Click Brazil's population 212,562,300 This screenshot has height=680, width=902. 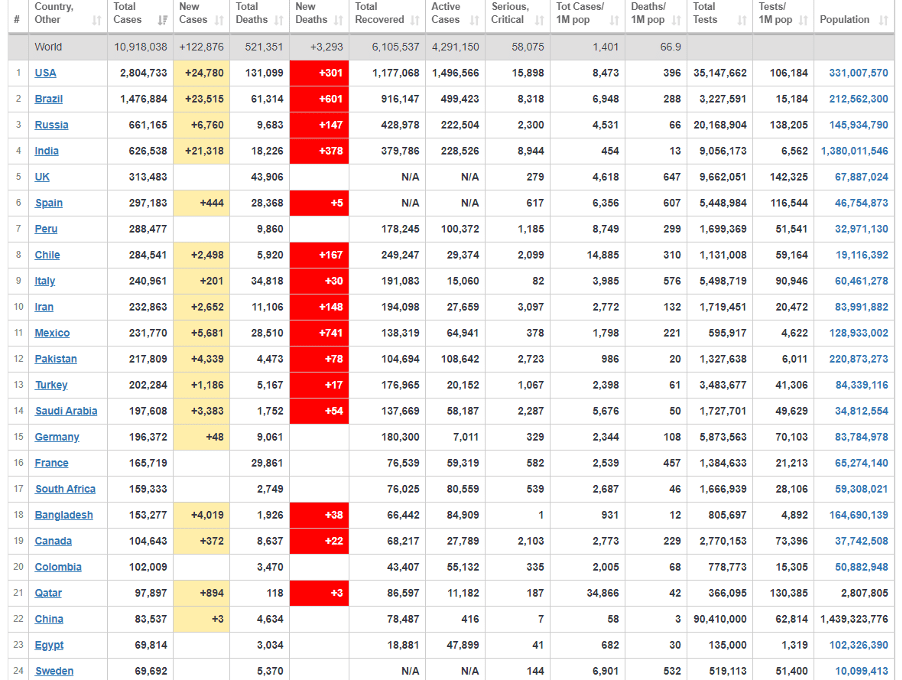click(858, 99)
